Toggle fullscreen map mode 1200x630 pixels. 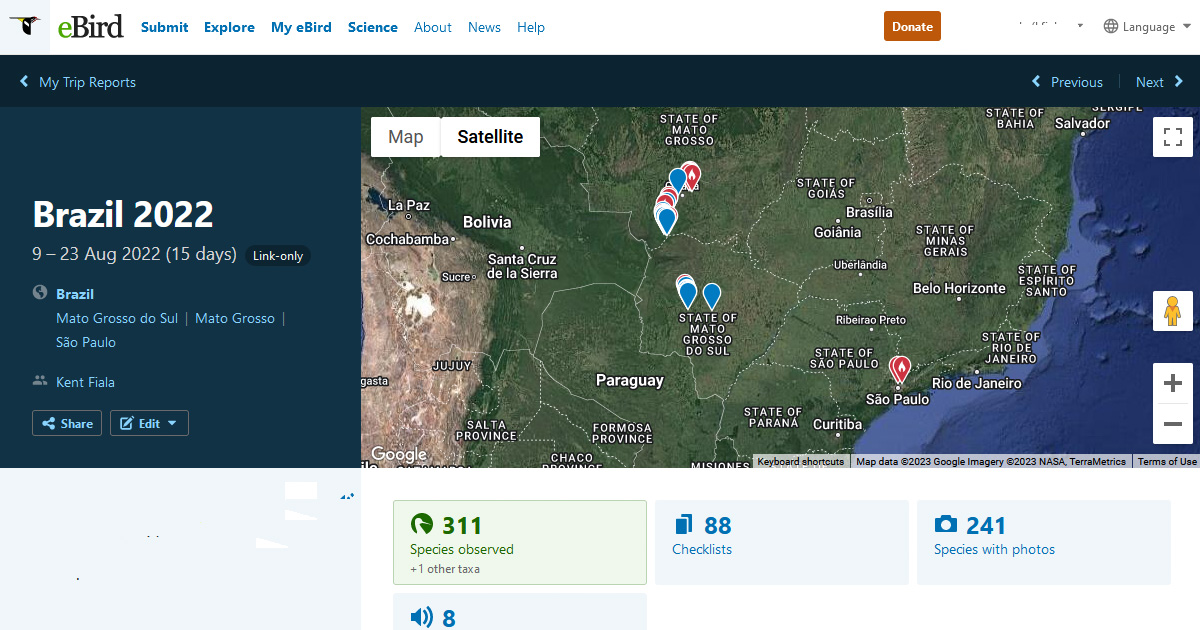click(1172, 137)
